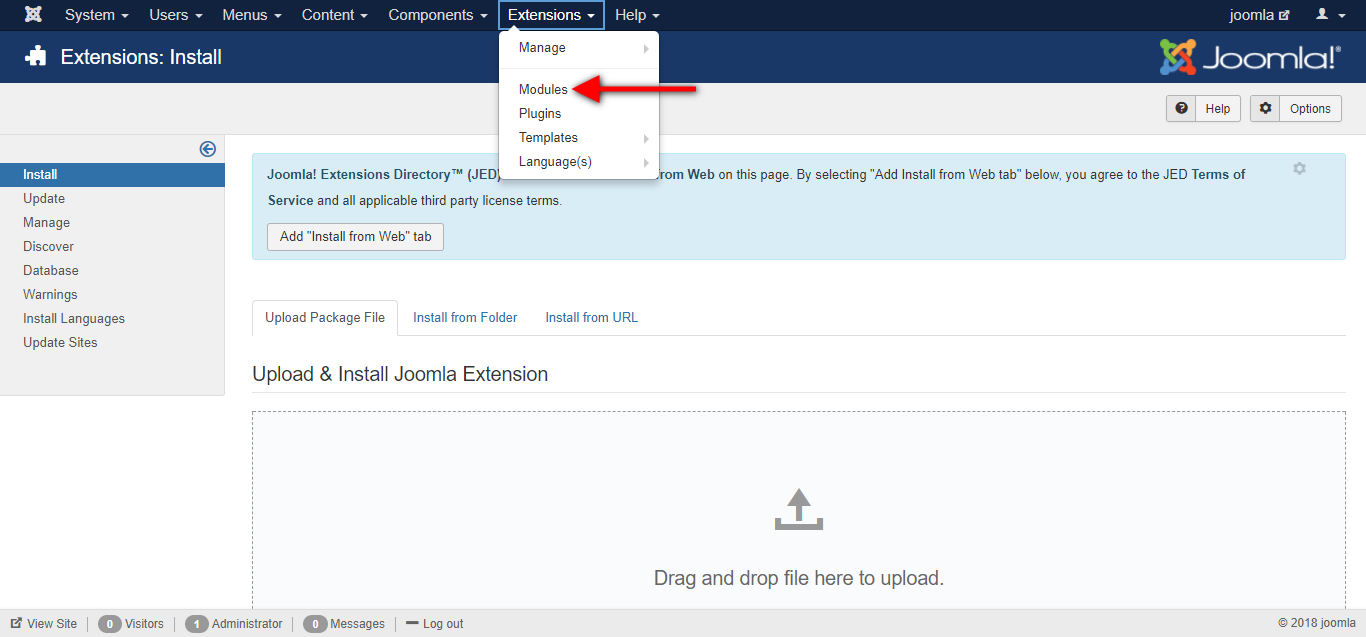The width and height of the screenshot is (1366, 637).
Task: Click View Site in the status bar
Action: [x=44, y=624]
